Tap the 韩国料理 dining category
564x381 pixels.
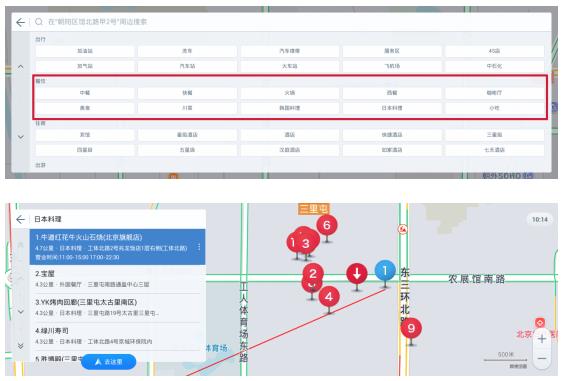pyautogui.click(x=290, y=108)
